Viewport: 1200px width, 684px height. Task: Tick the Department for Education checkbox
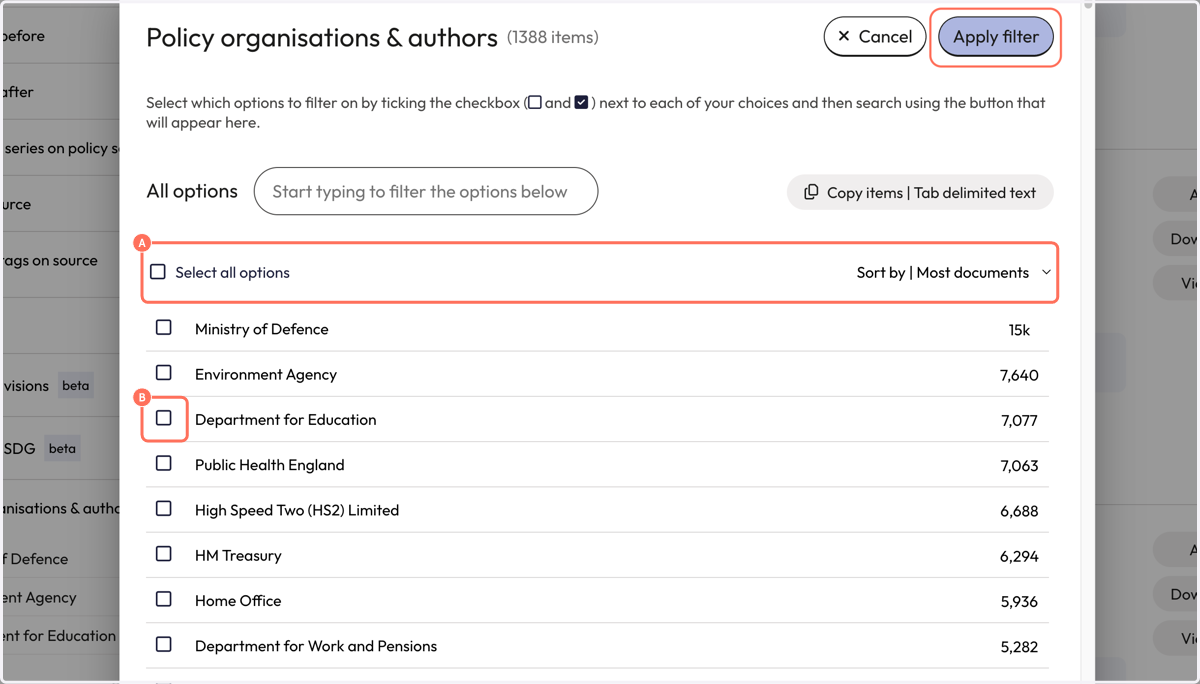(164, 418)
